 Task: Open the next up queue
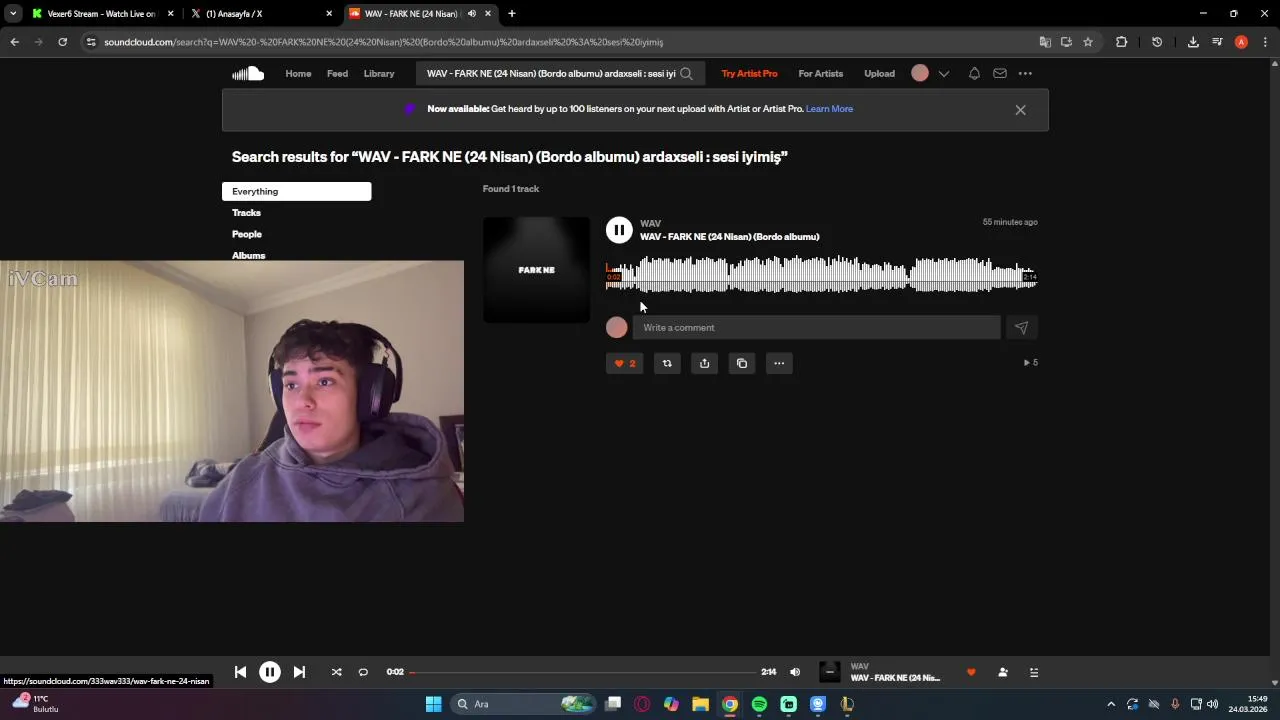point(1034,672)
